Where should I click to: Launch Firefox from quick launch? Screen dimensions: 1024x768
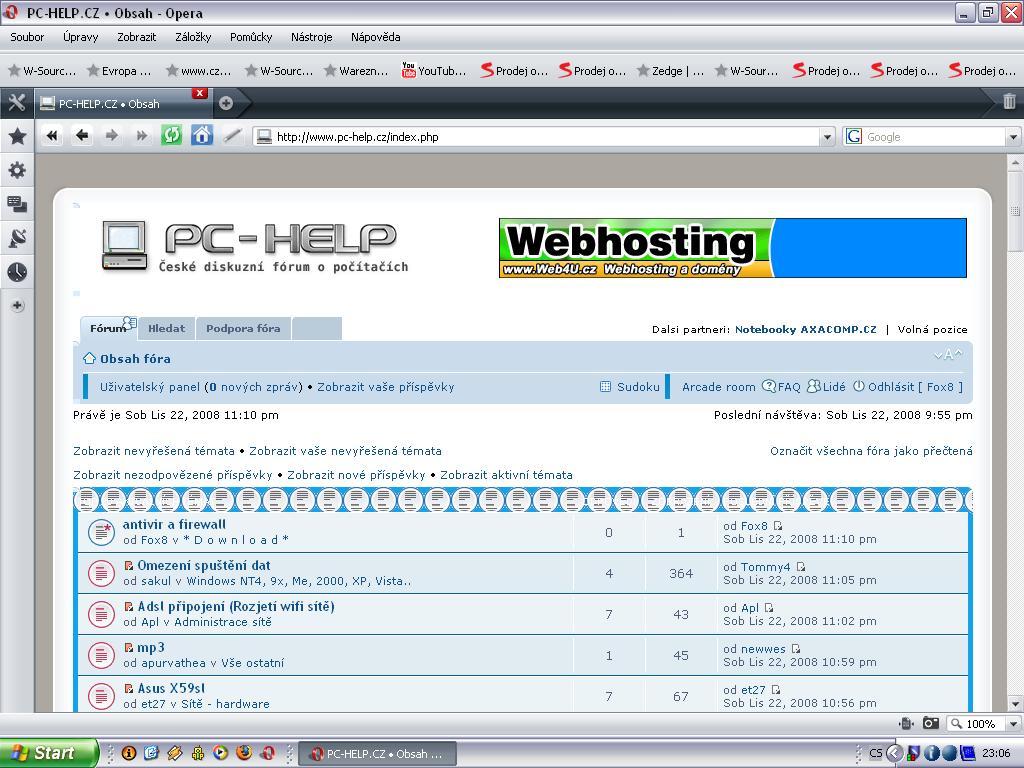[244, 753]
